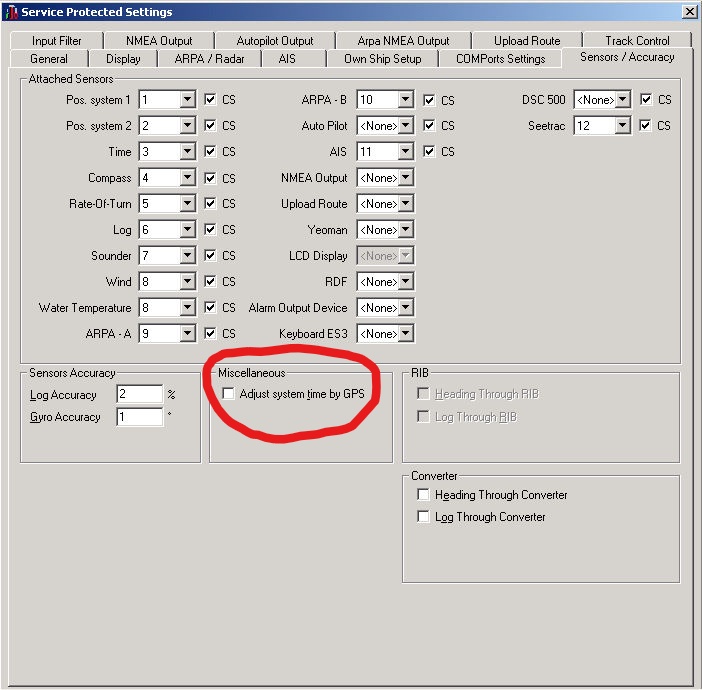
Task: Uncheck the CS box for Seetrac
Action: click(646, 126)
